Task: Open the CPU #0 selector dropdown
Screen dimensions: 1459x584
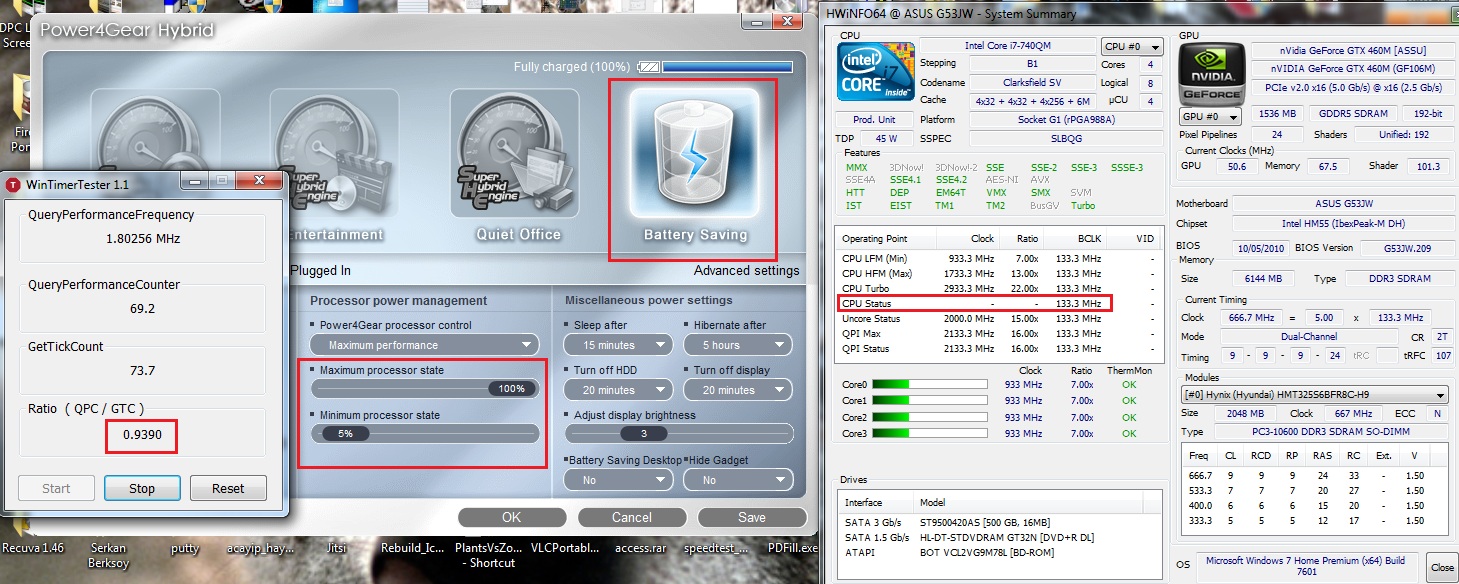Action: pos(1132,47)
